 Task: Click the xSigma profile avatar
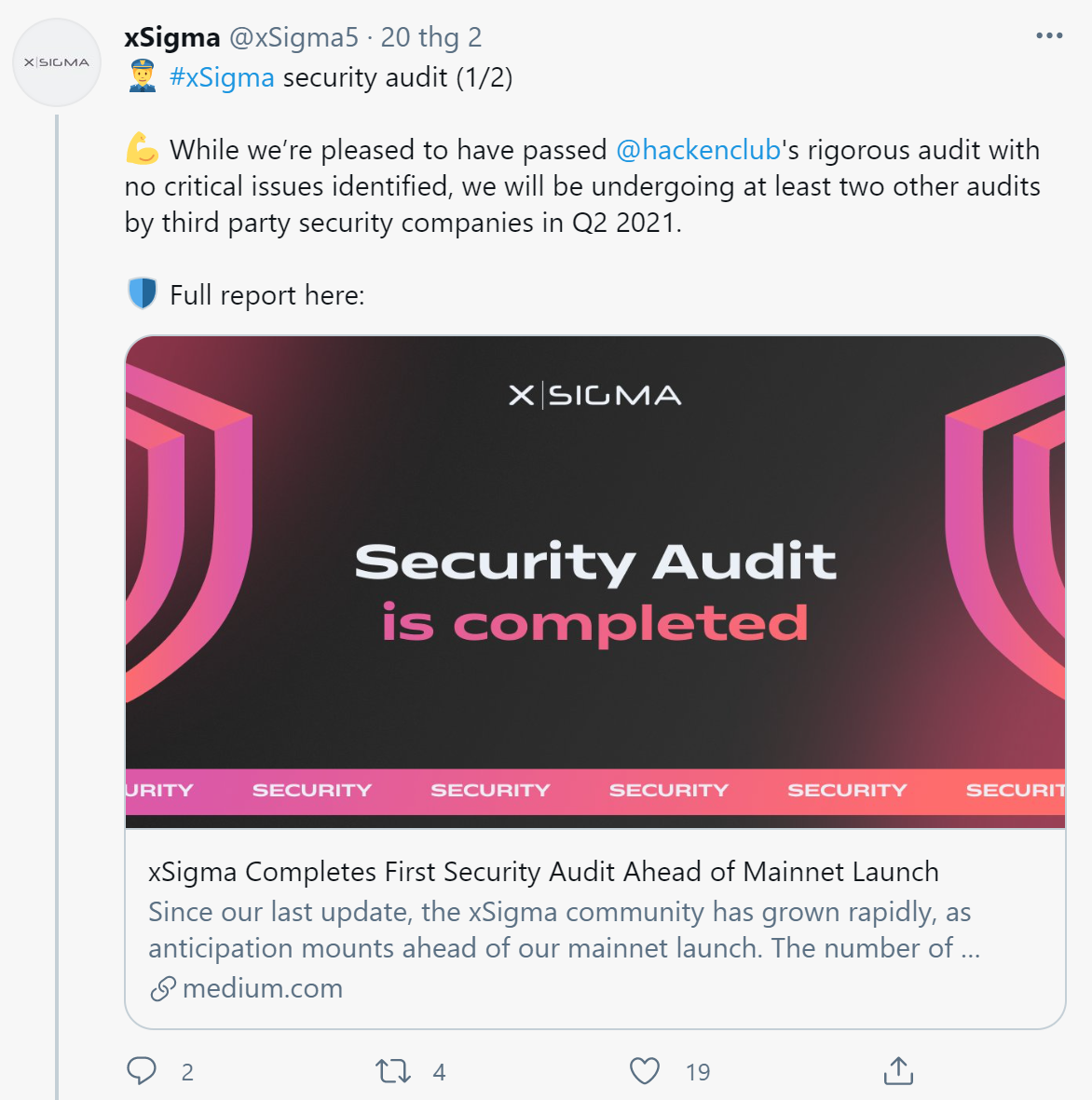click(57, 62)
